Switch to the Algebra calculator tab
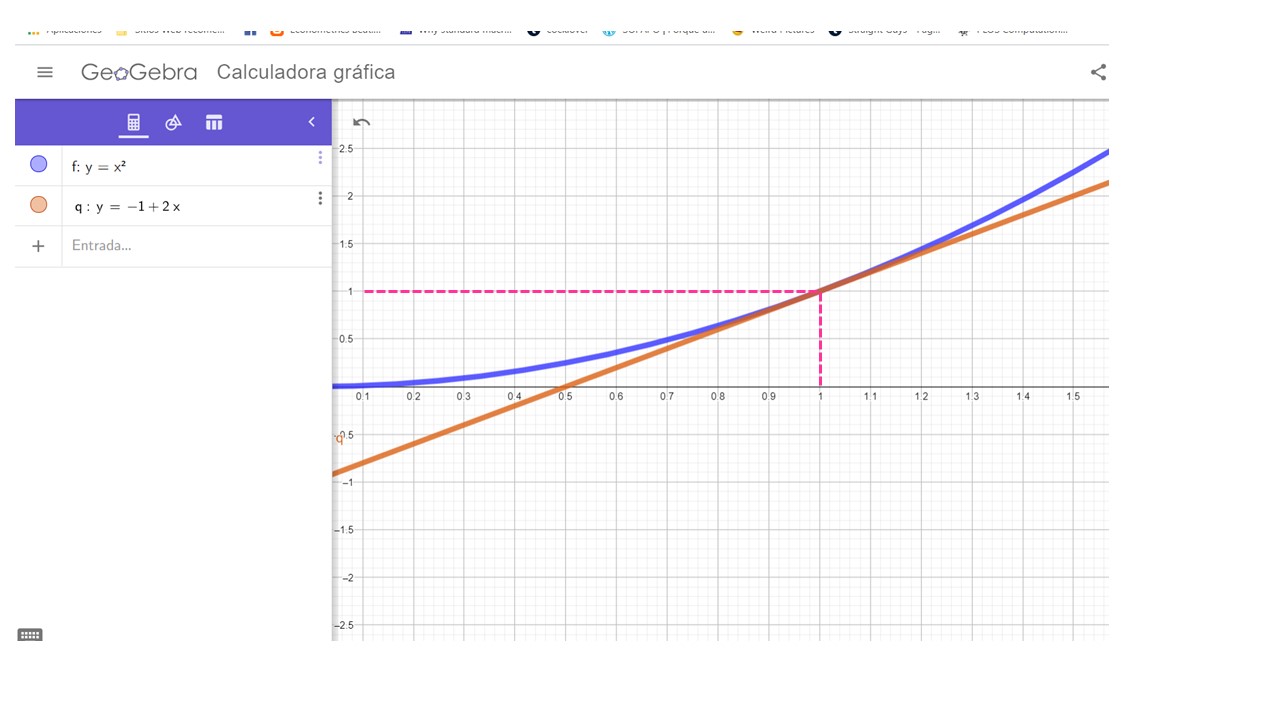The height and width of the screenshot is (720, 1280). [x=133, y=123]
